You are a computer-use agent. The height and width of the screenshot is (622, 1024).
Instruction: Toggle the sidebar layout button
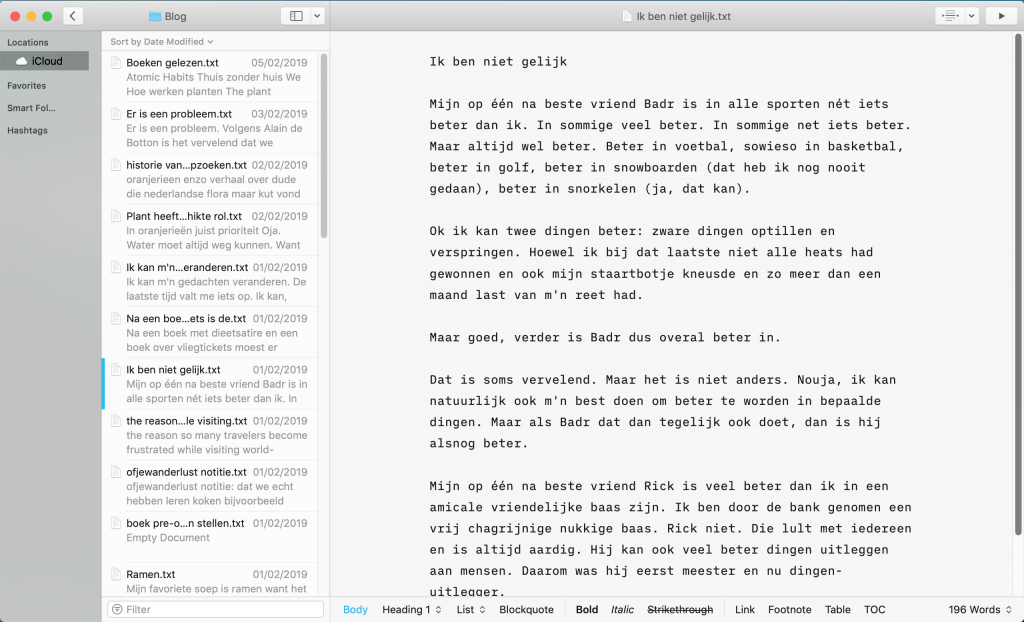pyautogui.click(x=296, y=16)
